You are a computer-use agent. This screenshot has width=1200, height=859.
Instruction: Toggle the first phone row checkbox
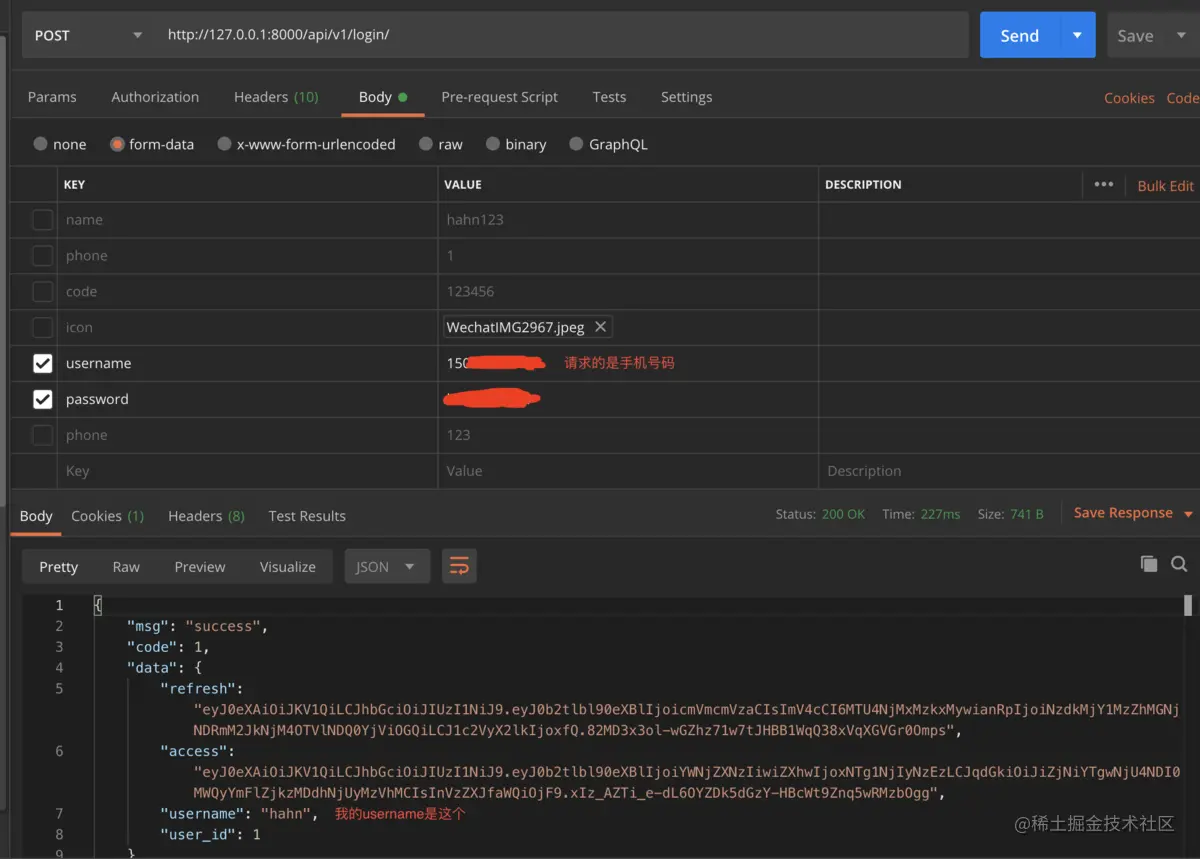(42, 256)
